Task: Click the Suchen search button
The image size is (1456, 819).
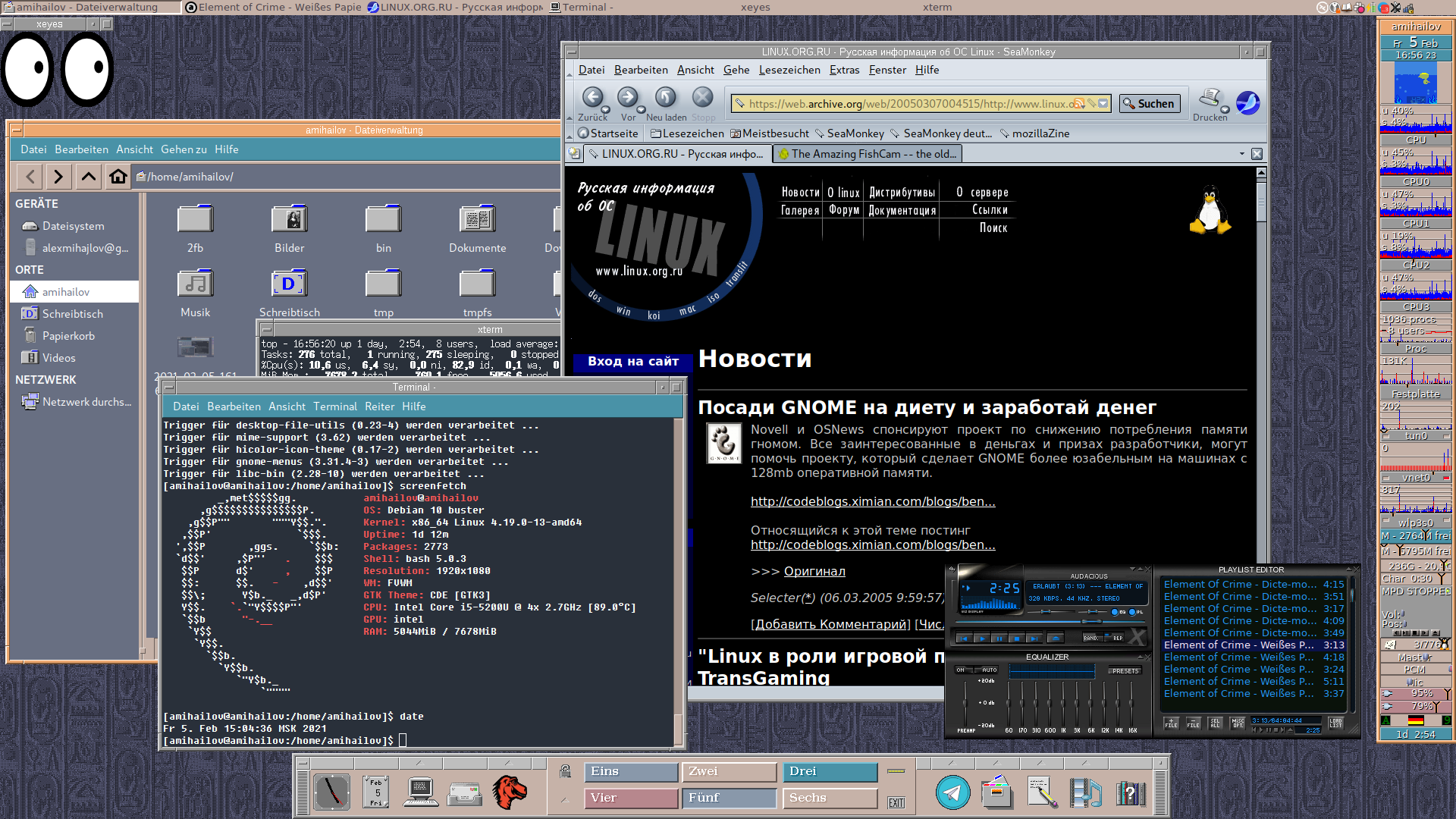Action: 1150,104
